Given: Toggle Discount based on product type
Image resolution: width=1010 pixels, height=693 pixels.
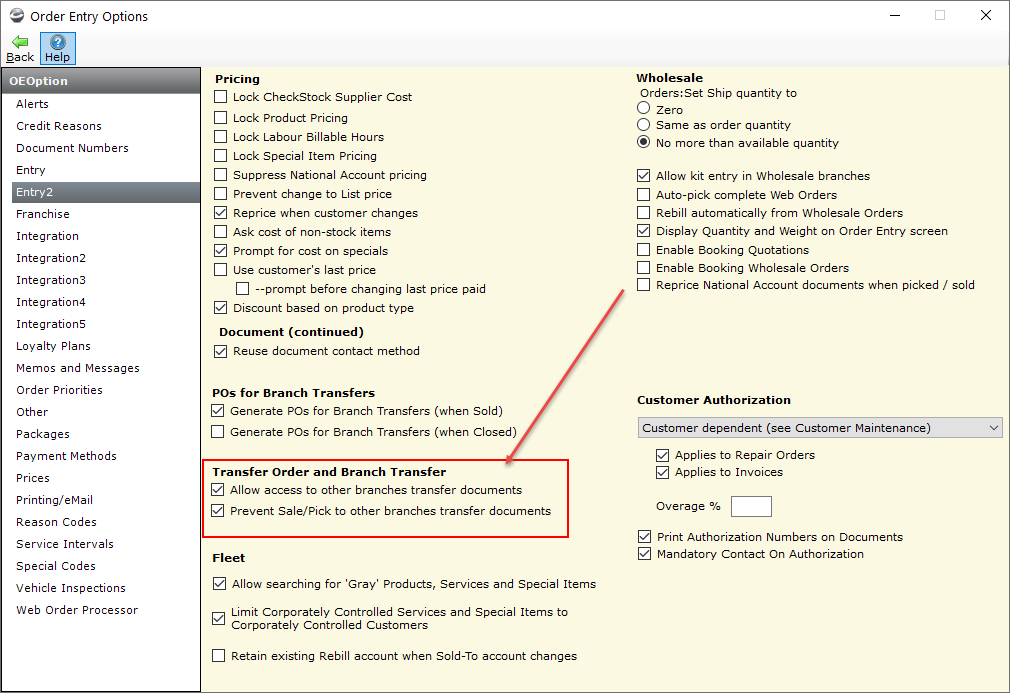Looking at the screenshot, I should (220, 308).
